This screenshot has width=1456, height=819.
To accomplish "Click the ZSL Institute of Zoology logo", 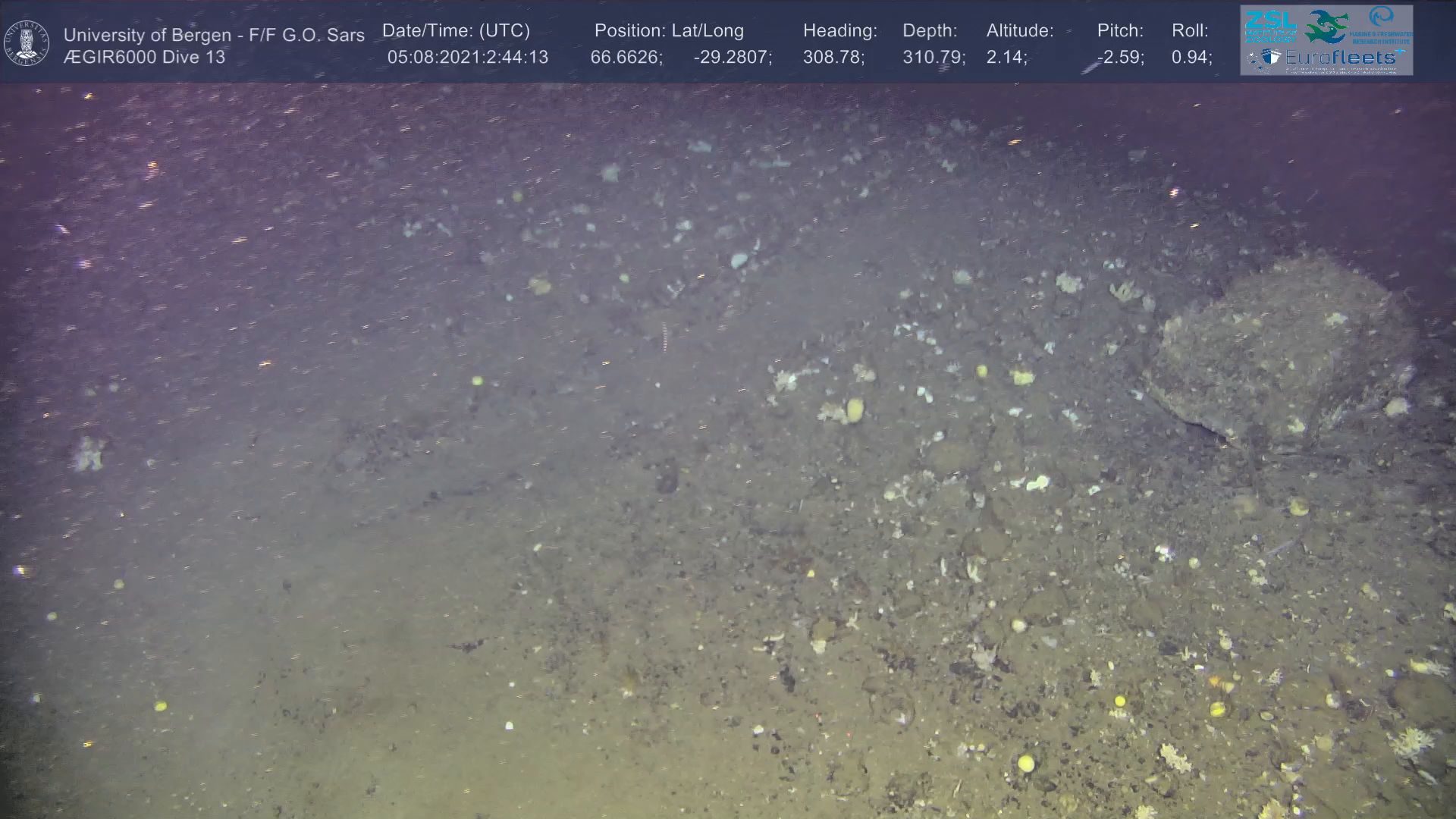I will [x=1270, y=26].
